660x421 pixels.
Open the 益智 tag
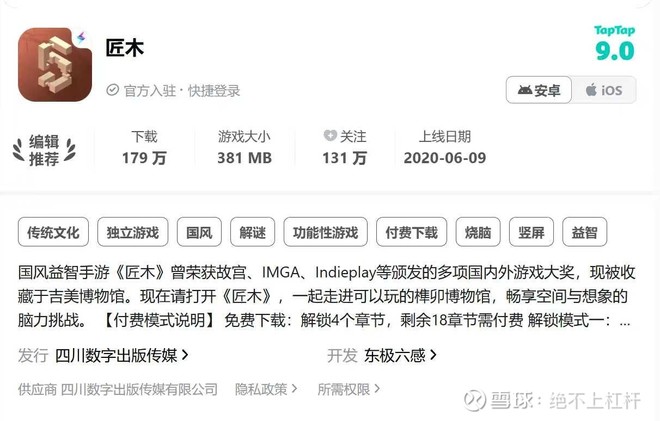tap(585, 232)
